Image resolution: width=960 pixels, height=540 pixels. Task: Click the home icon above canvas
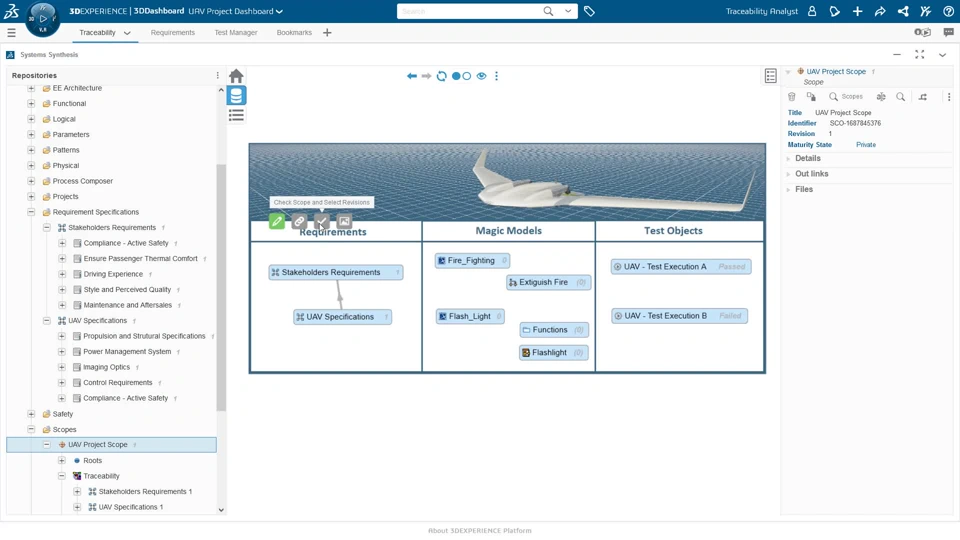[x=236, y=76]
